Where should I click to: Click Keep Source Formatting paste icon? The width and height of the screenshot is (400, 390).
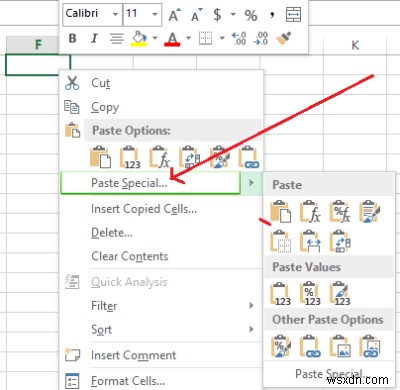(369, 212)
